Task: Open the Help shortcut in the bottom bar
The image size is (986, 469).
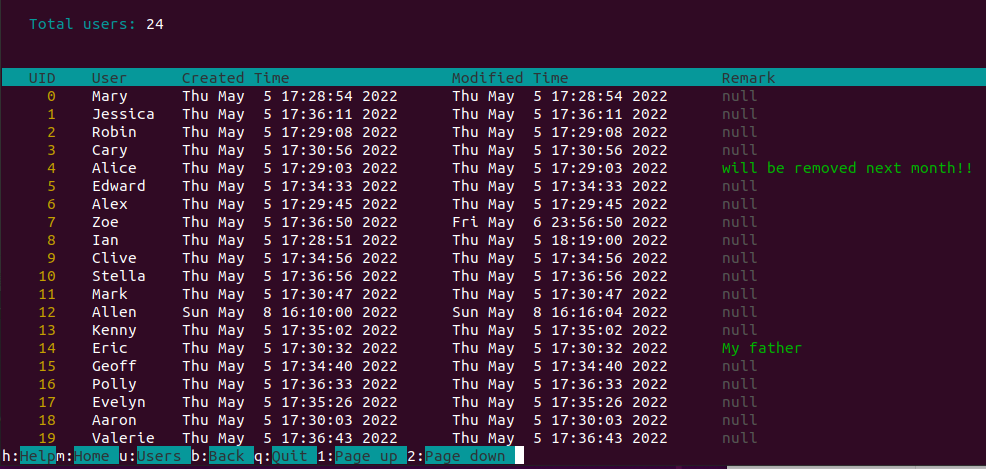Action: (38, 456)
